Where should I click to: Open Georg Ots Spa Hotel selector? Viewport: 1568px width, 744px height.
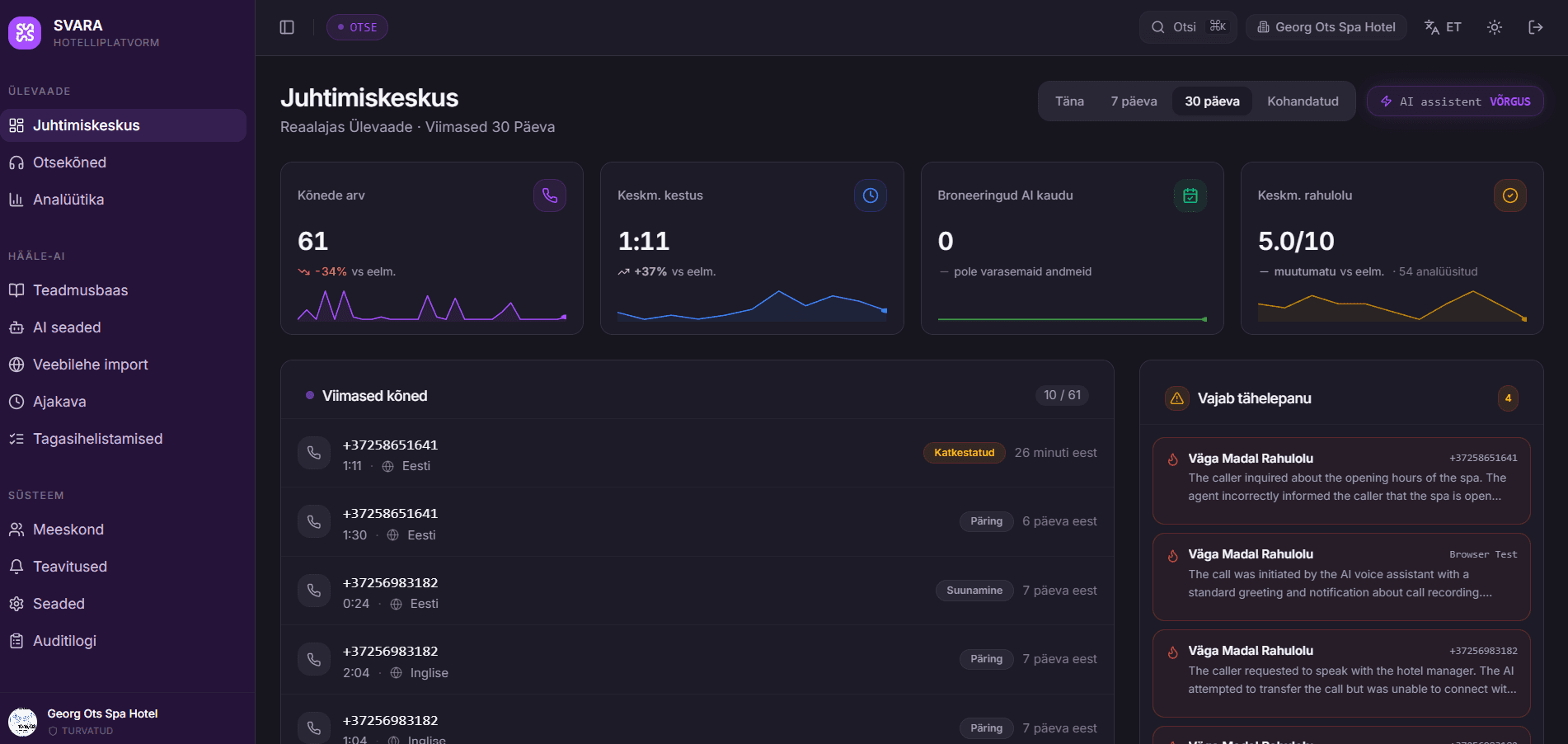[x=1326, y=27]
